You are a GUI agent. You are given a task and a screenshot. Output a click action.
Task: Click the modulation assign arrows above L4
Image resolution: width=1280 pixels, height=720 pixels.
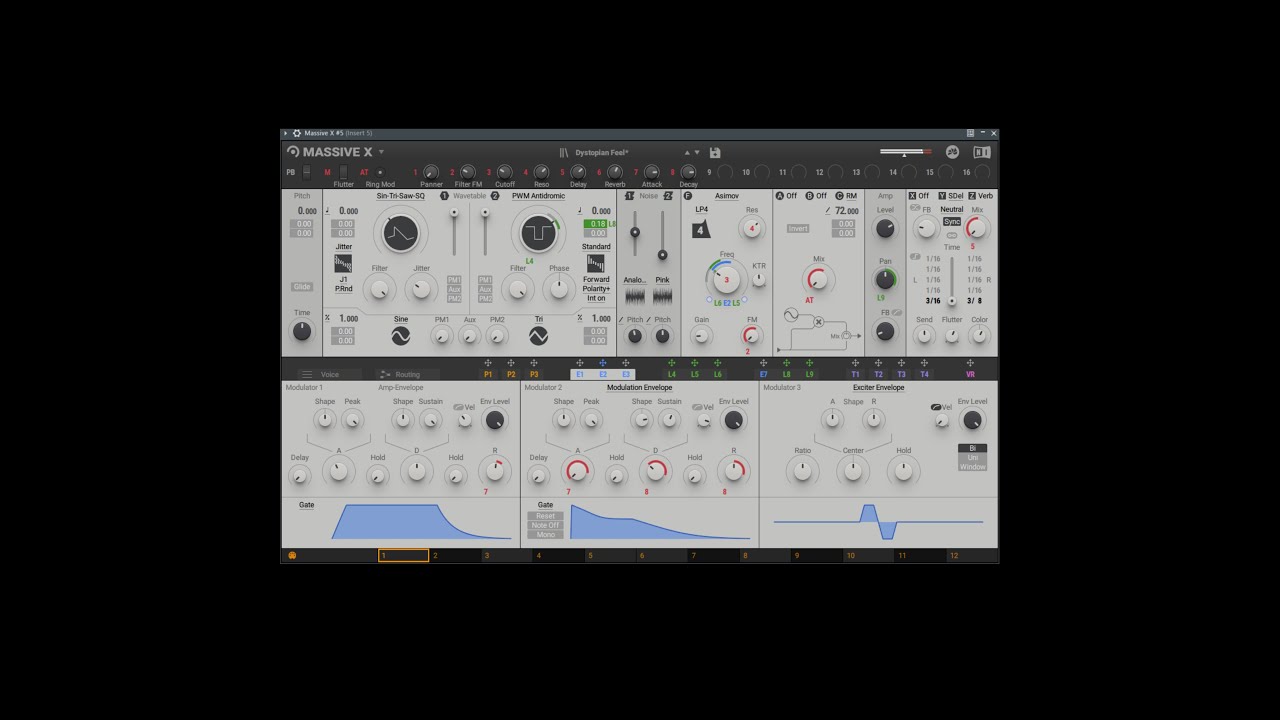coord(671,363)
